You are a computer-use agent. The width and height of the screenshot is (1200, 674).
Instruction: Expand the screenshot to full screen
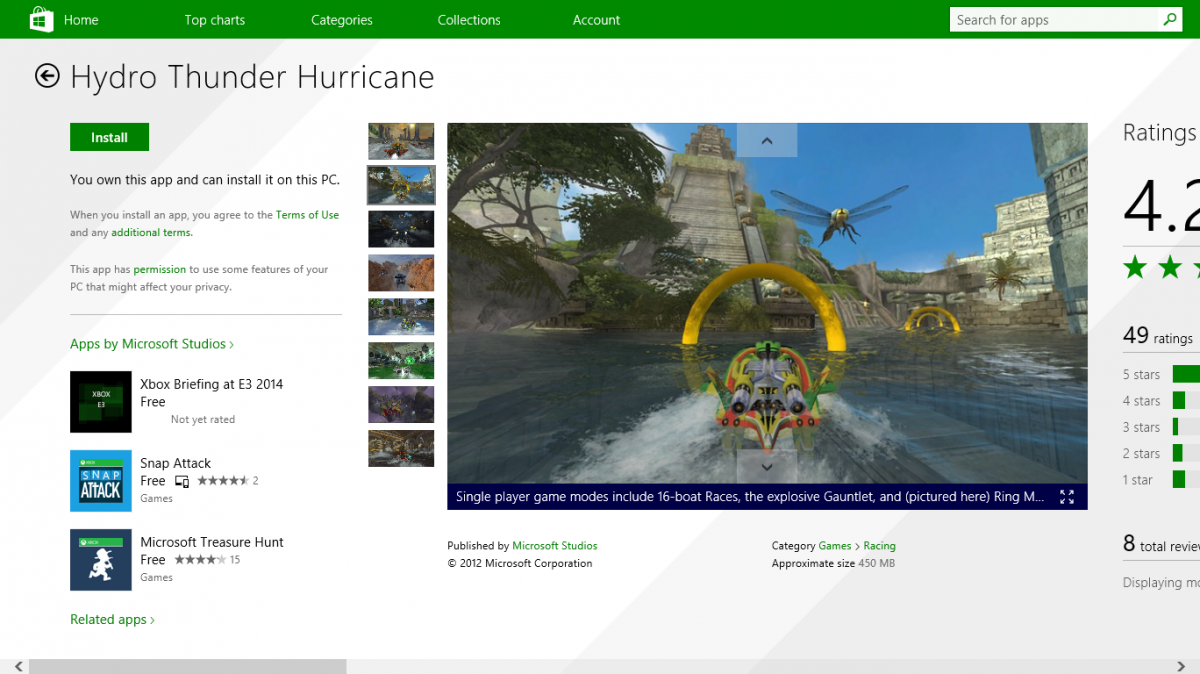(x=1066, y=496)
